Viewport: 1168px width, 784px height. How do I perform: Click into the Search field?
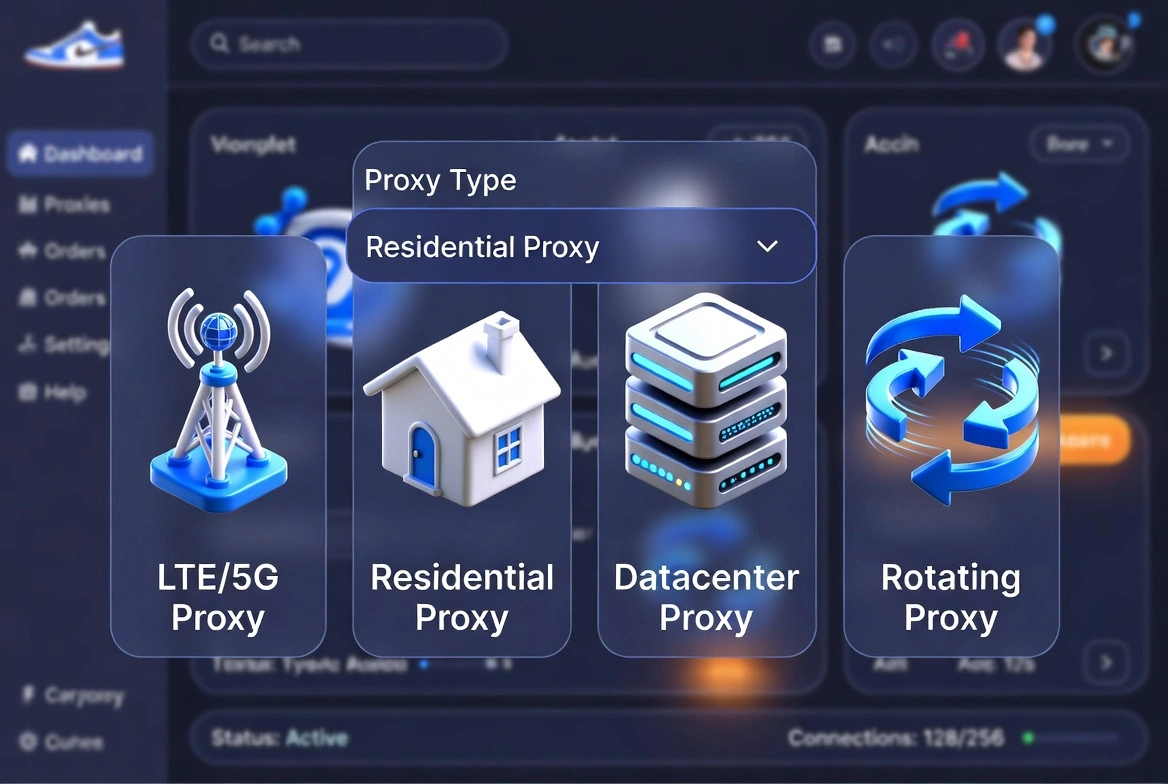[349, 44]
